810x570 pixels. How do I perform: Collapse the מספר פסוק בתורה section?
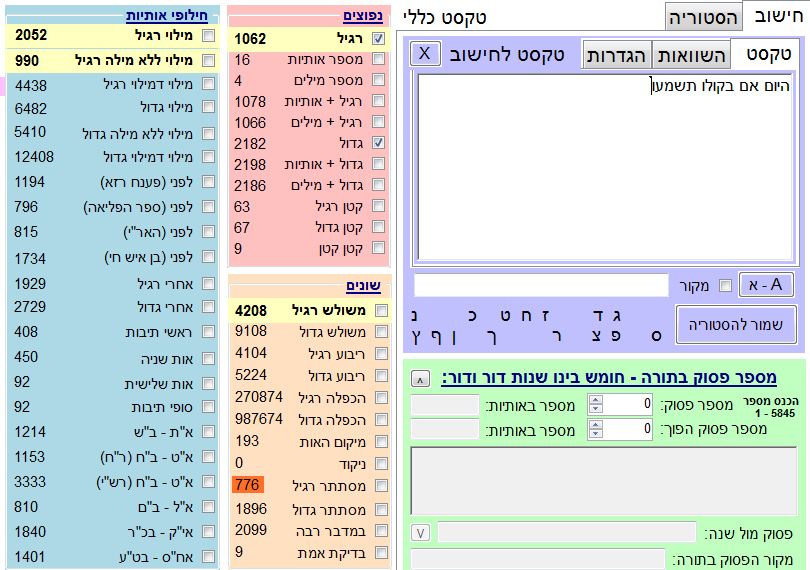point(422,379)
